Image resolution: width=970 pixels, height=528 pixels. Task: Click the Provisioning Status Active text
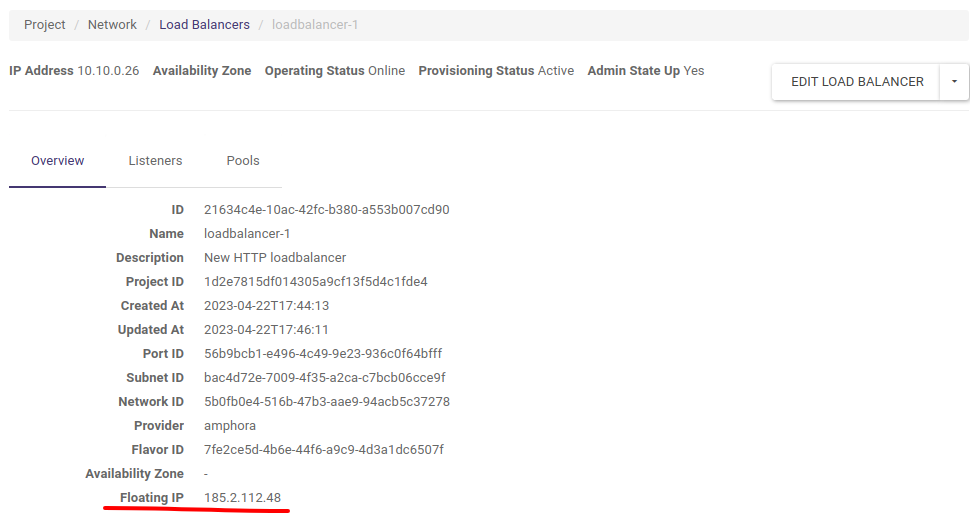(x=556, y=71)
